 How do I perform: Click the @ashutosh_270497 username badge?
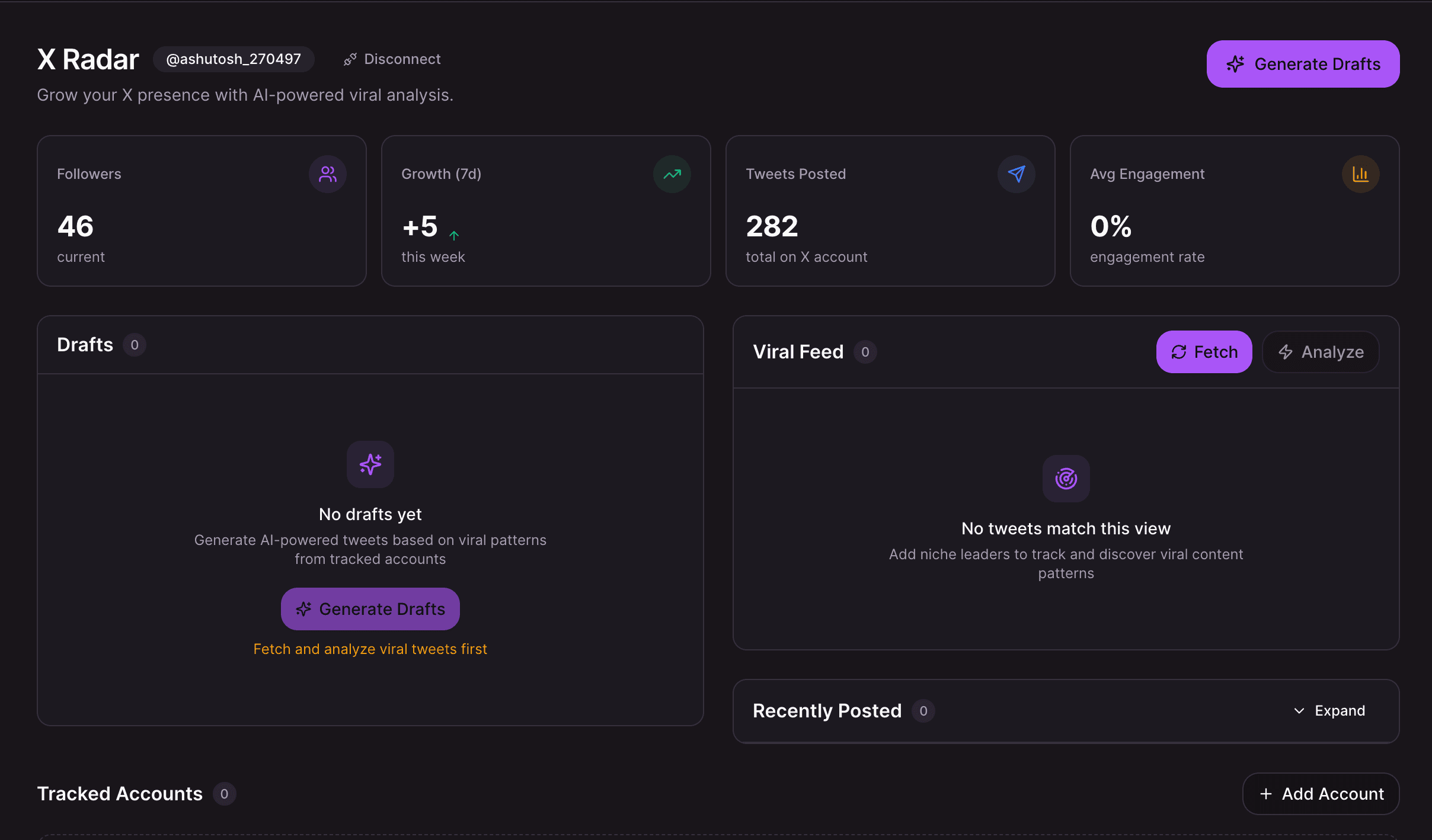(234, 59)
